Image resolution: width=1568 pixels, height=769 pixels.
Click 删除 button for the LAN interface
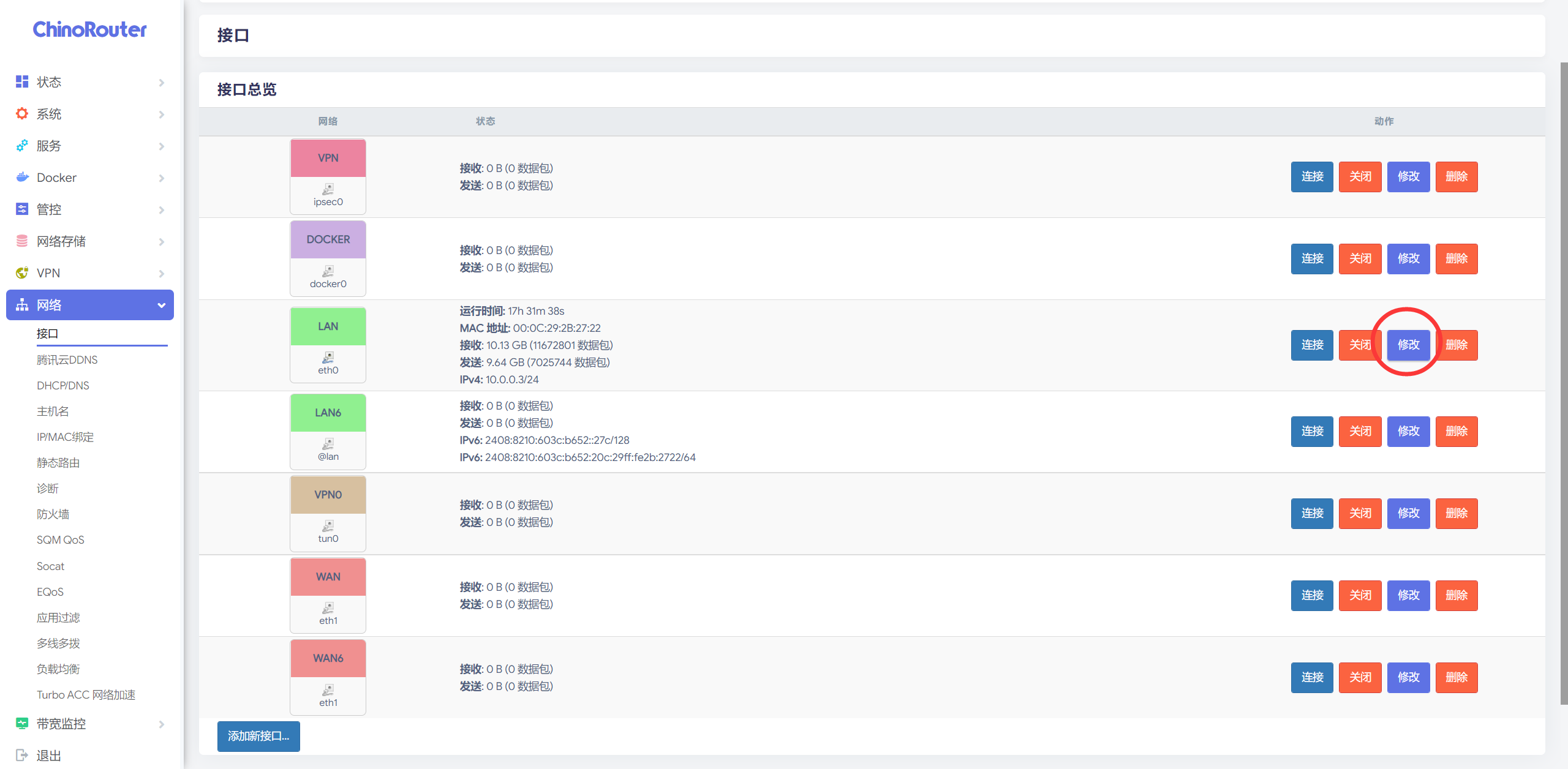coord(1457,345)
